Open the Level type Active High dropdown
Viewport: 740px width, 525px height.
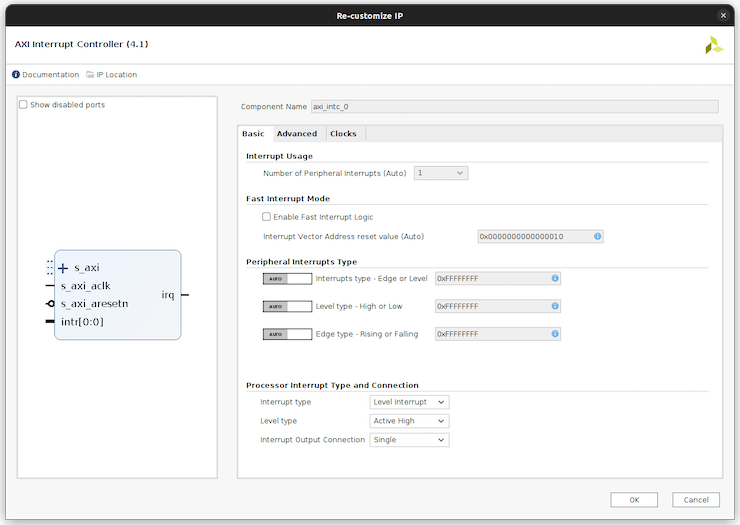[x=409, y=421]
